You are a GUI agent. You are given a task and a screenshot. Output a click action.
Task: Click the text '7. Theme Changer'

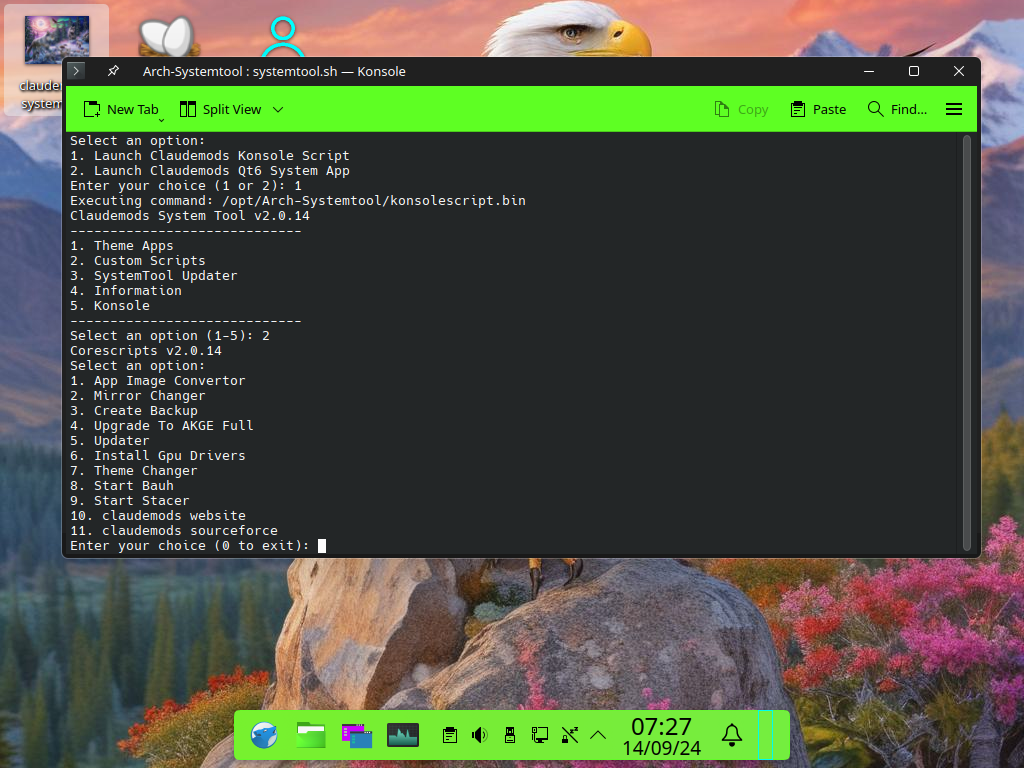pos(133,471)
